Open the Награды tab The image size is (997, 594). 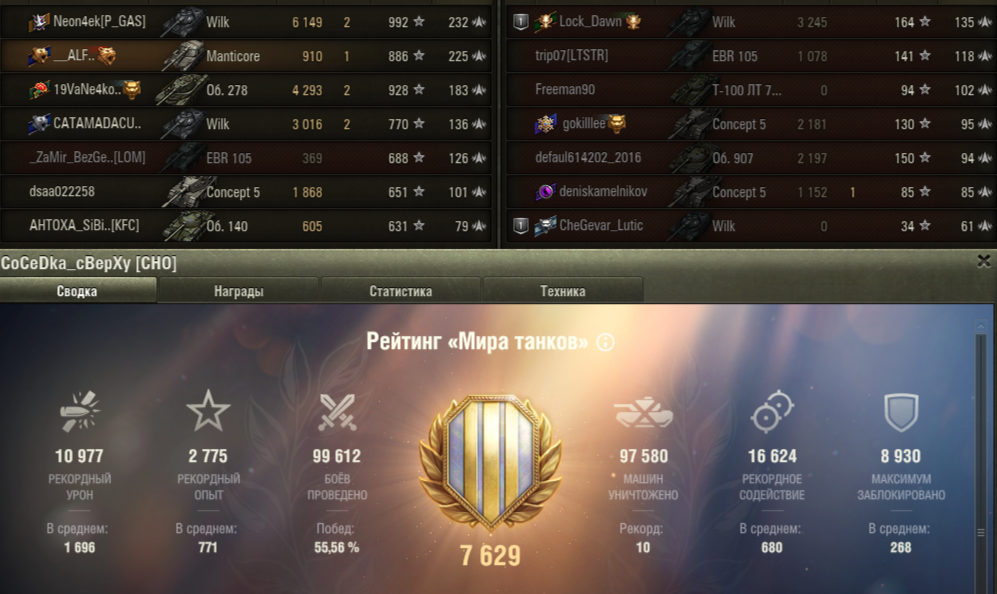click(x=238, y=291)
